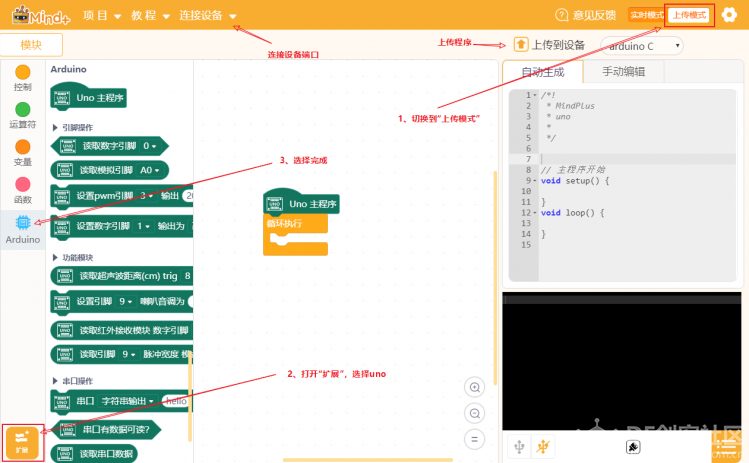Viewport: 749px width, 463px height.
Task: Click the USB serial connect icon
Action: click(x=519, y=447)
